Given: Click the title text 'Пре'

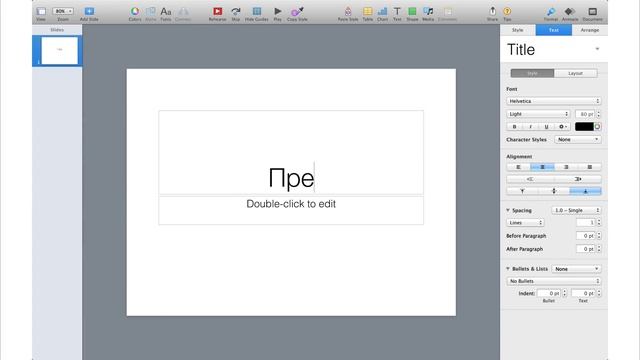Looking at the screenshot, I should tap(291, 178).
